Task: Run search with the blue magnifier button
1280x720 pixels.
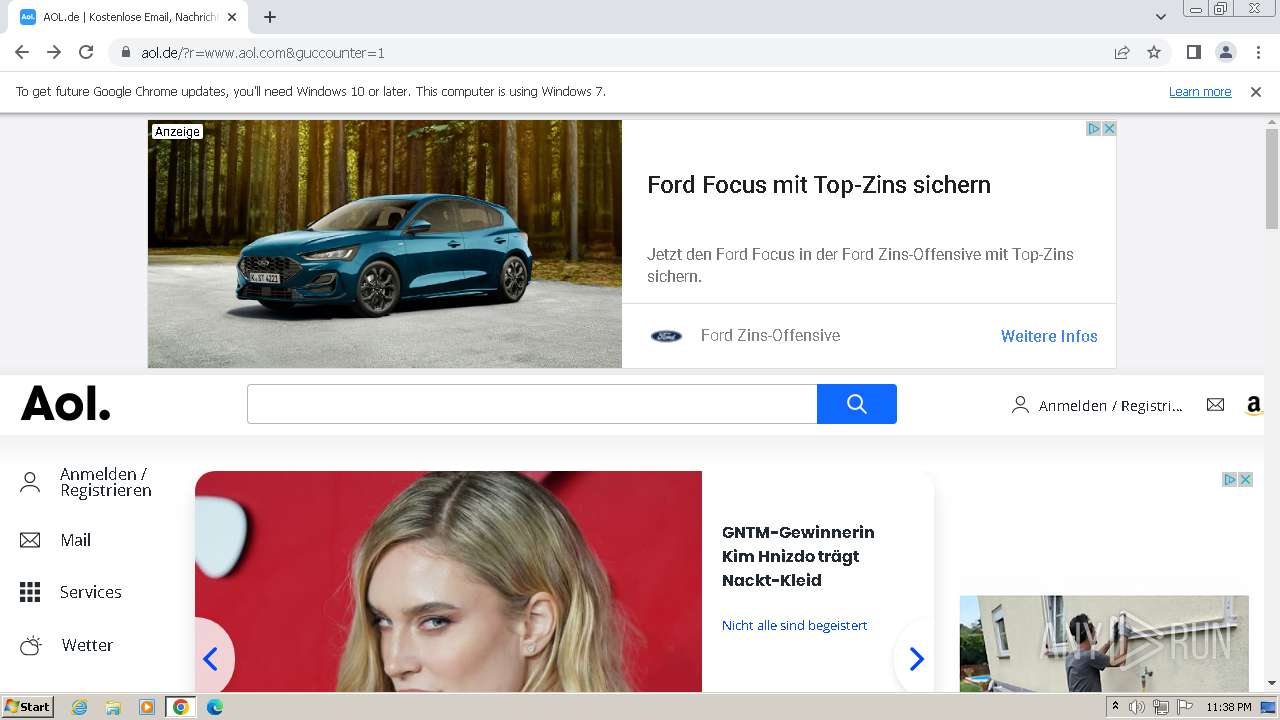Action: coord(857,404)
